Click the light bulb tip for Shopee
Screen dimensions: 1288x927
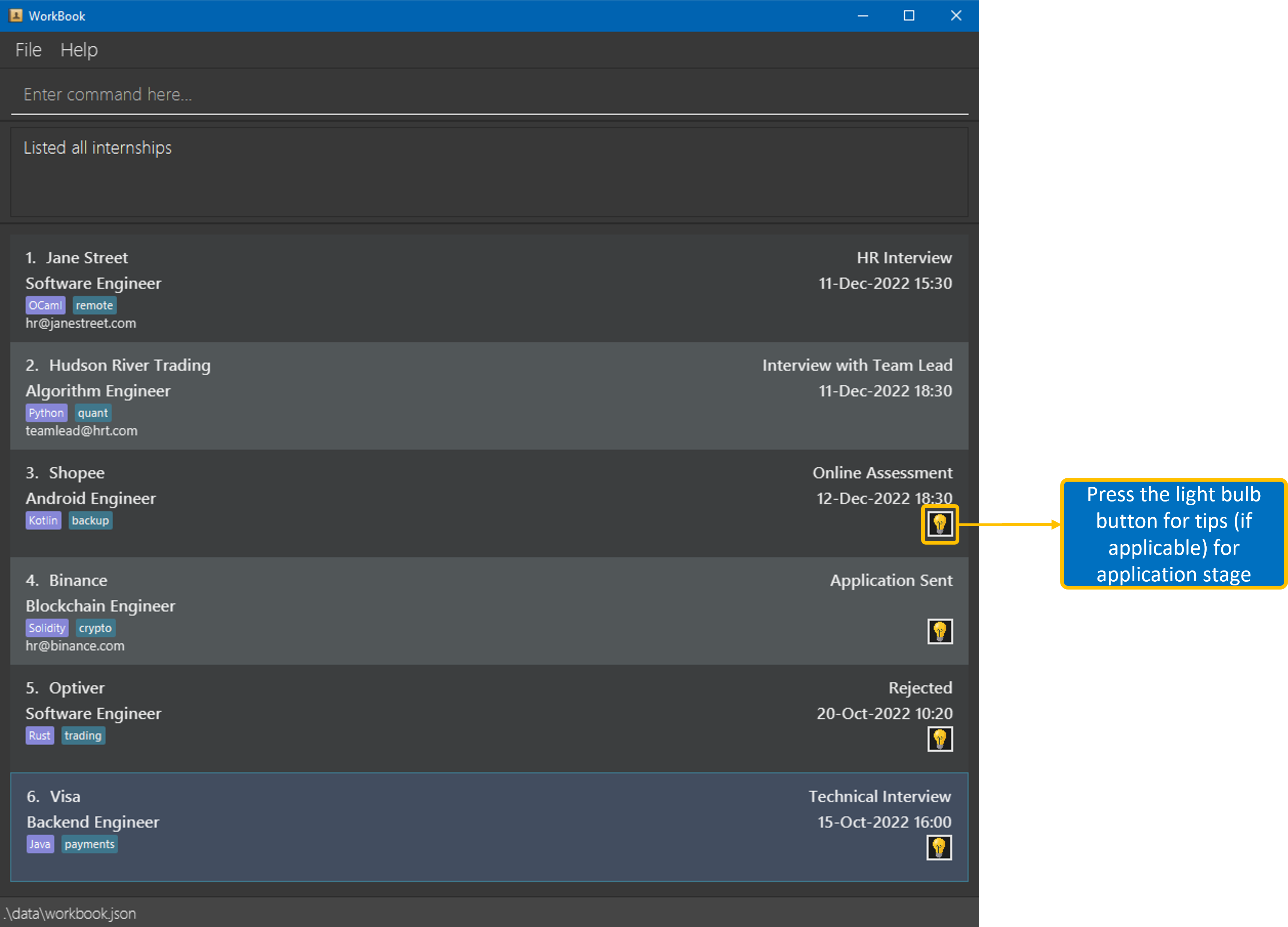[940, 524]
